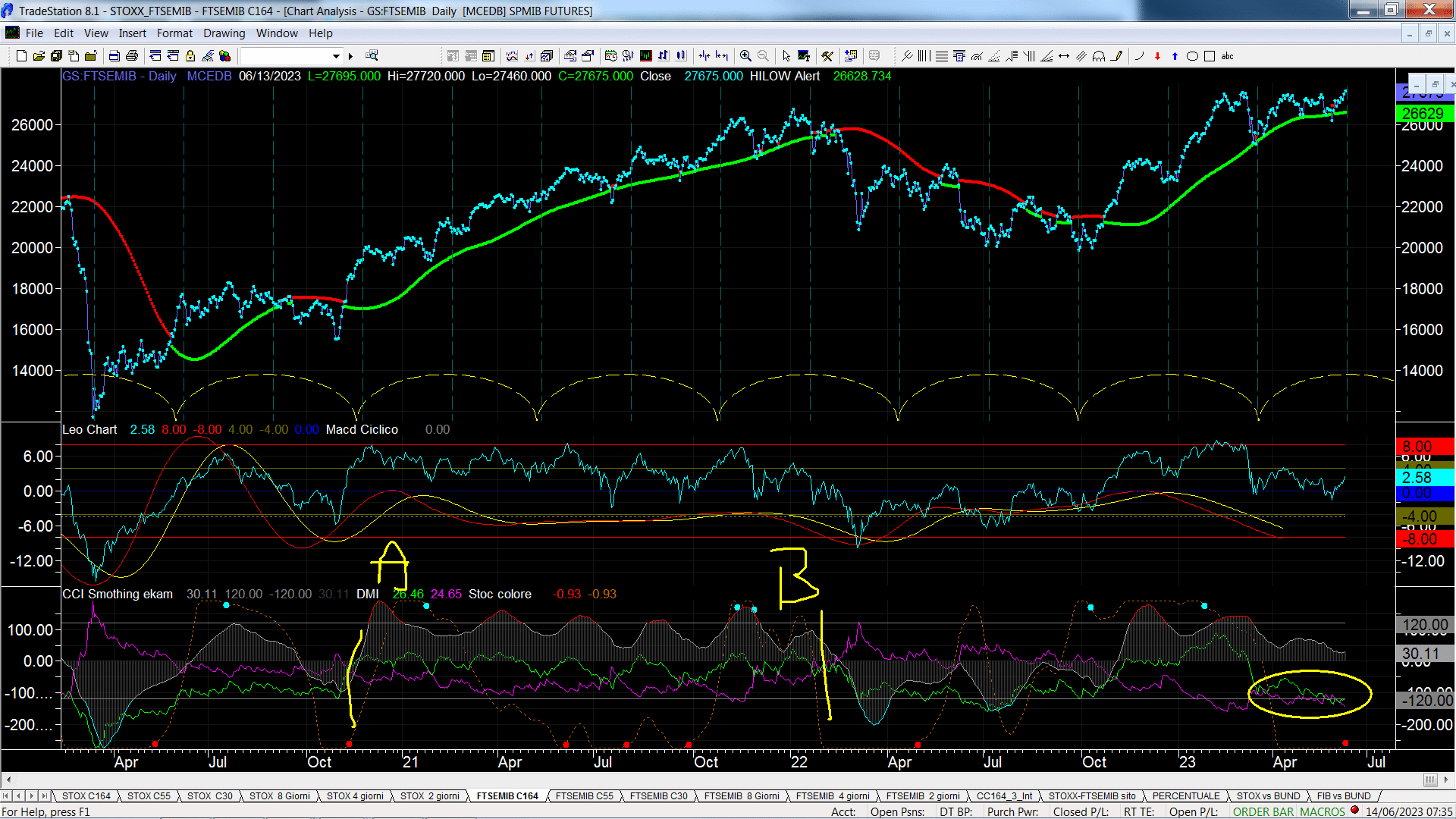Switch to the STOX vs BUND tab
The height and width of the screenshot is (819, 1456).
1268,796
